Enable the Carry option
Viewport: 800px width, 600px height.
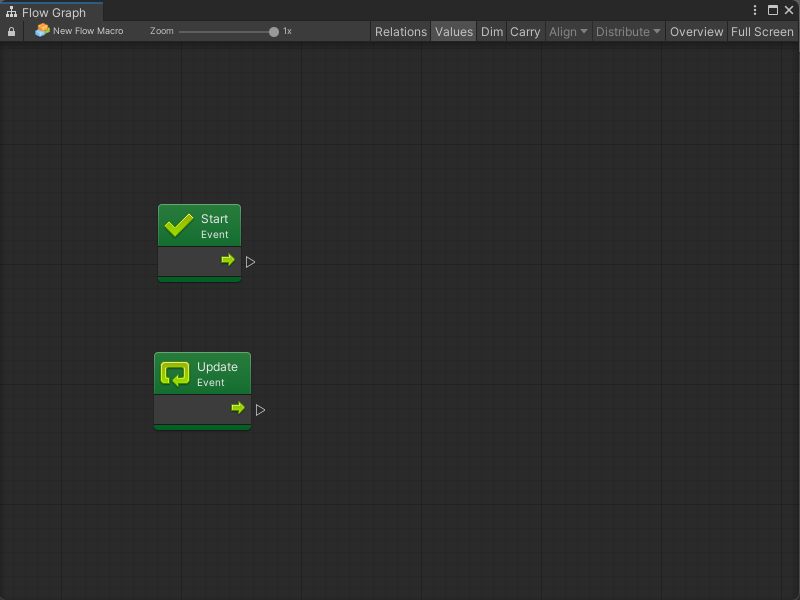[x=525, y=32]
